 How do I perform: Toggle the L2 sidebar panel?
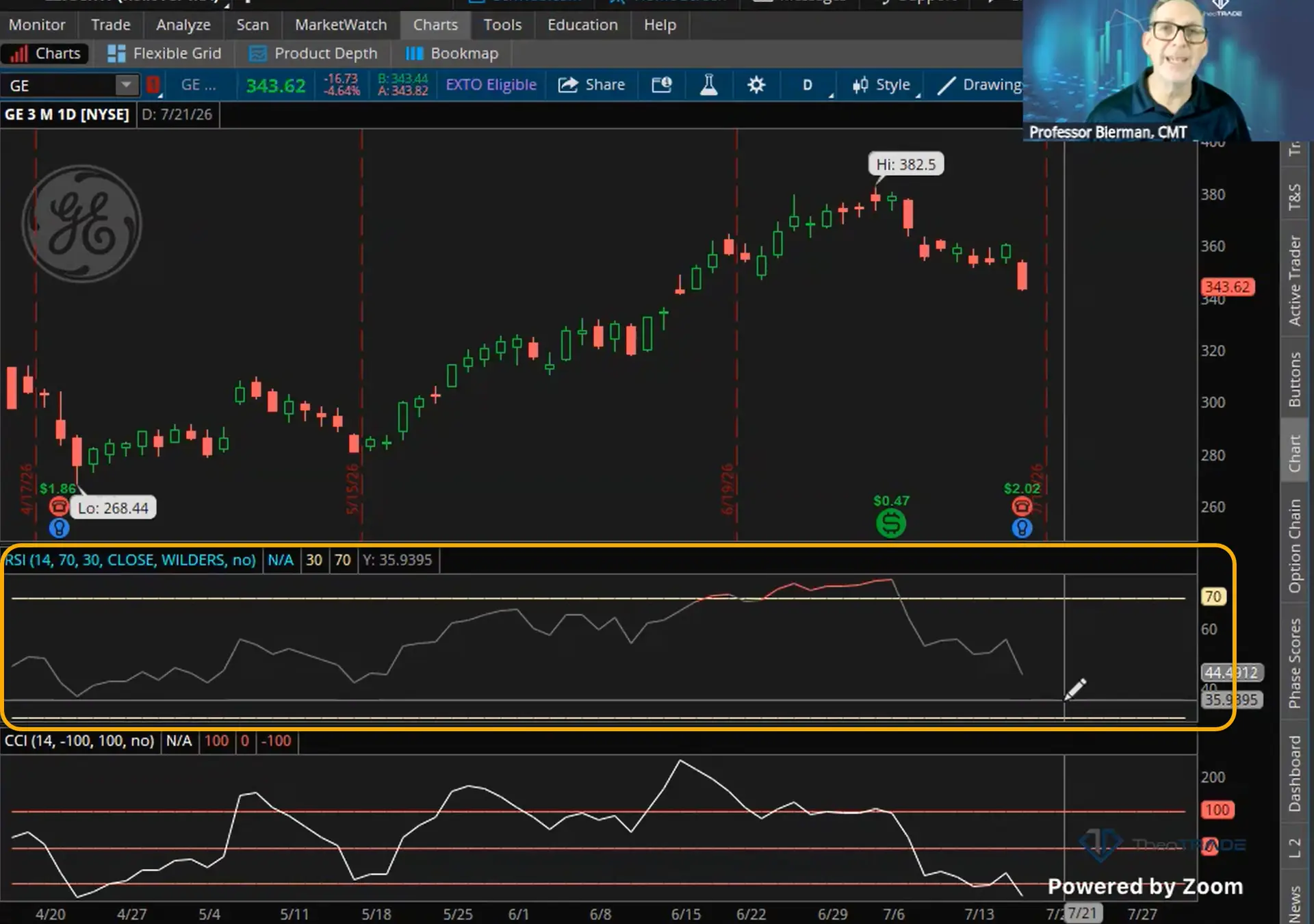[x=1295, y=847]
